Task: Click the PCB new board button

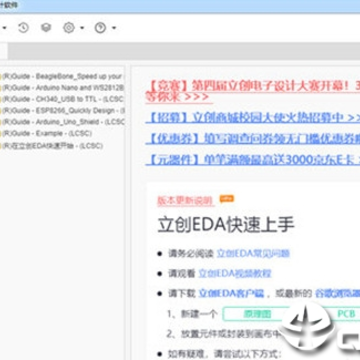Action: click(345, 314)
